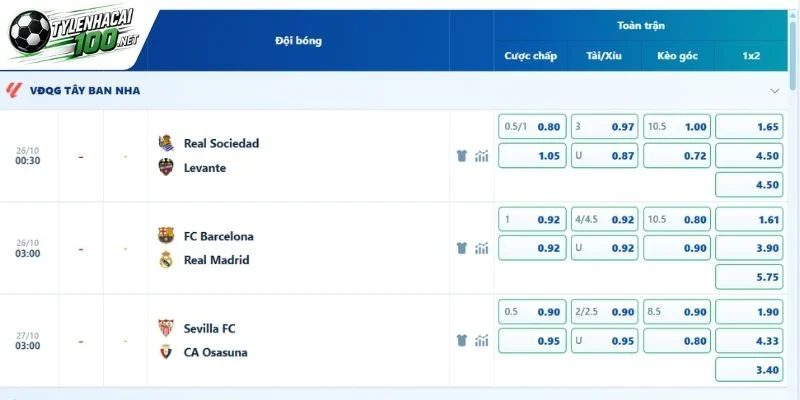Image resolution: width=800 pixels, height=400 pixels.
Task: Click the Tylenhacai100 soccer ball logo
Action: pyautogui.click(x=30, y=32)
